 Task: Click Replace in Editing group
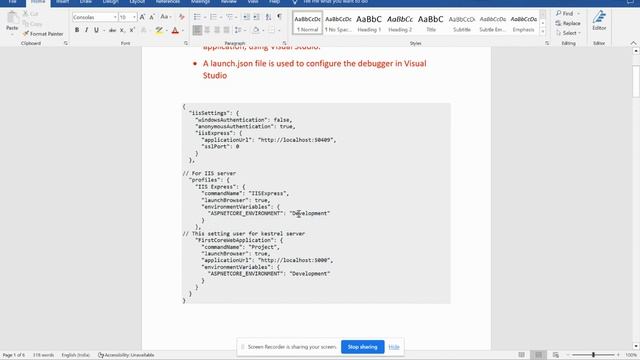568,23
